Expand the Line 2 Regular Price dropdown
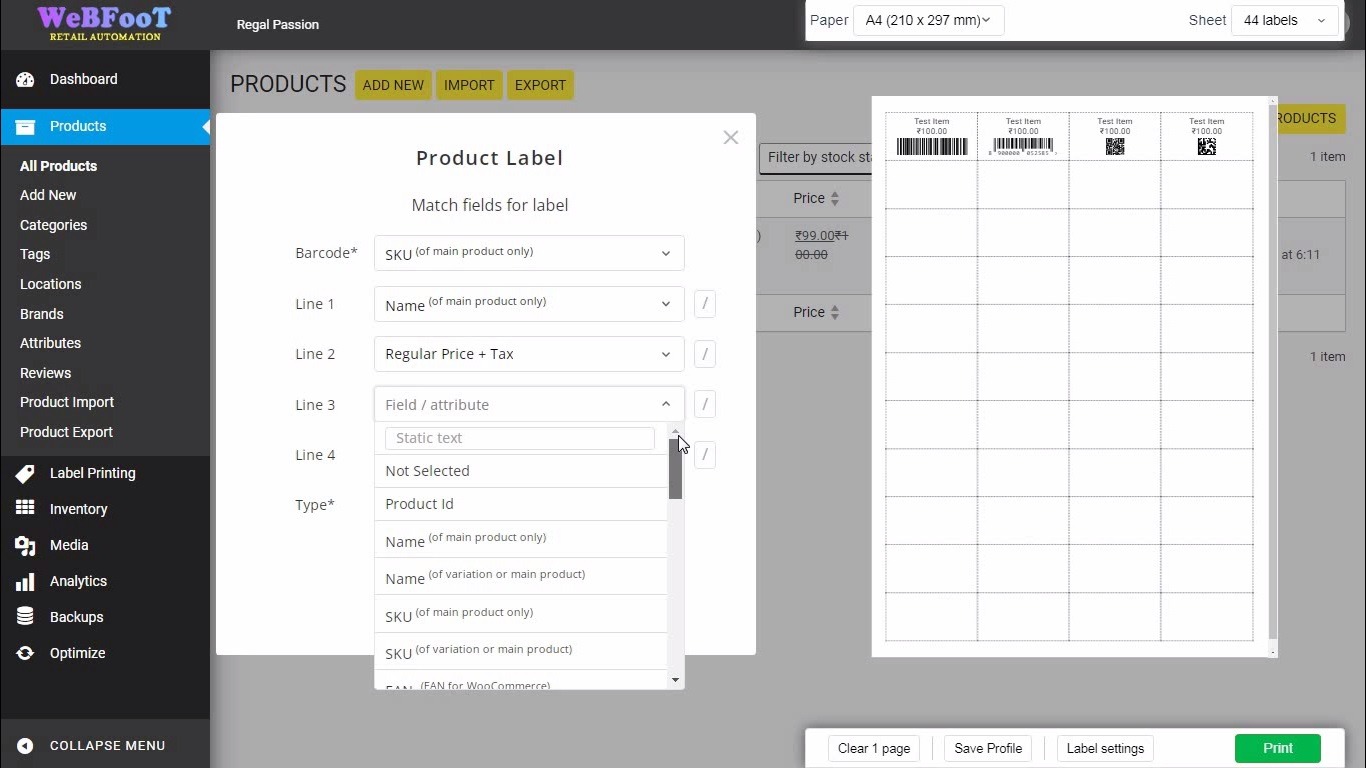Image resolution: width=1366 pixels, height=768 pixels. pyautogui.click(x=528, y=354)
